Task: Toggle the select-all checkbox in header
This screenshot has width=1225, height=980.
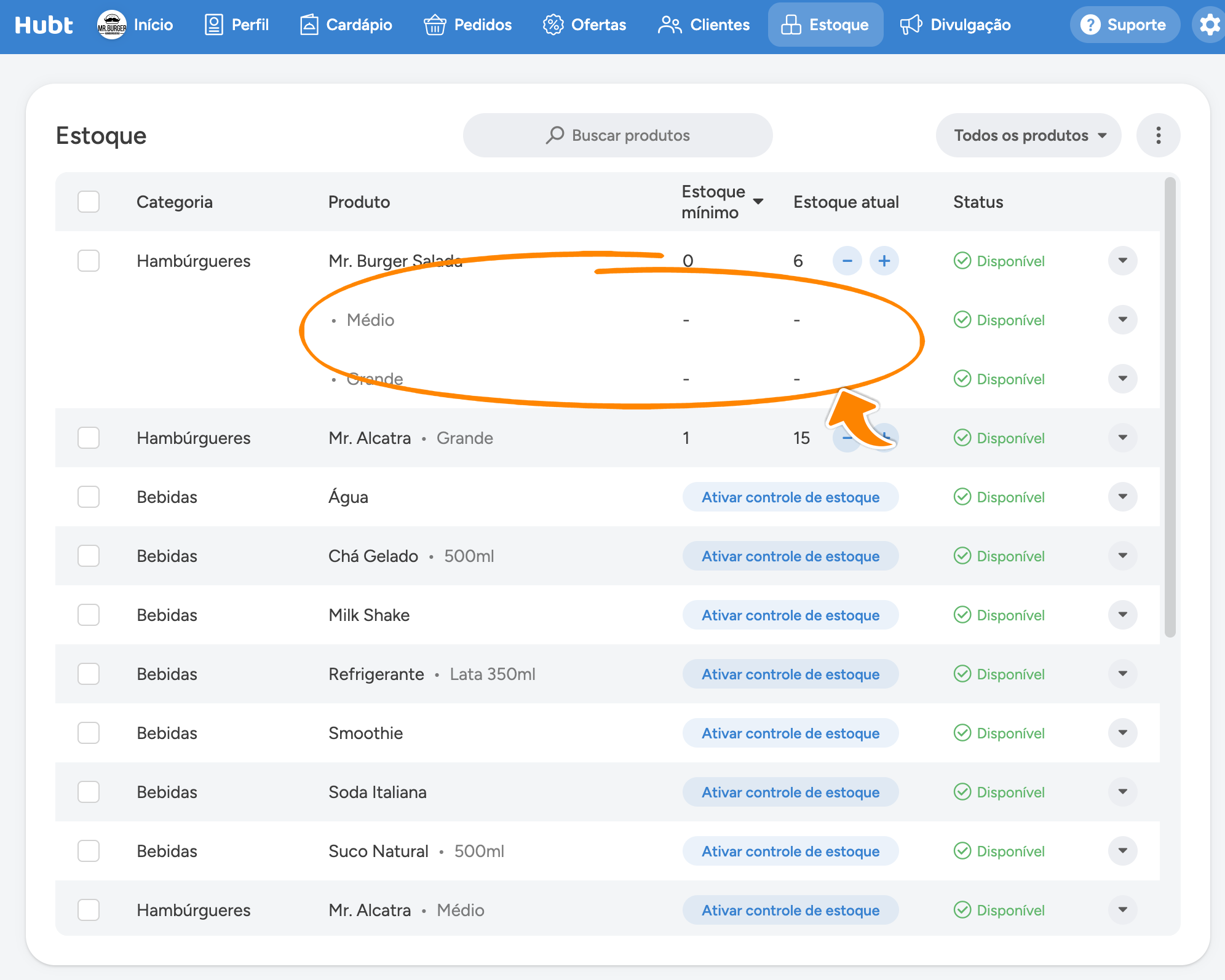Action: [x=89, y=202]
